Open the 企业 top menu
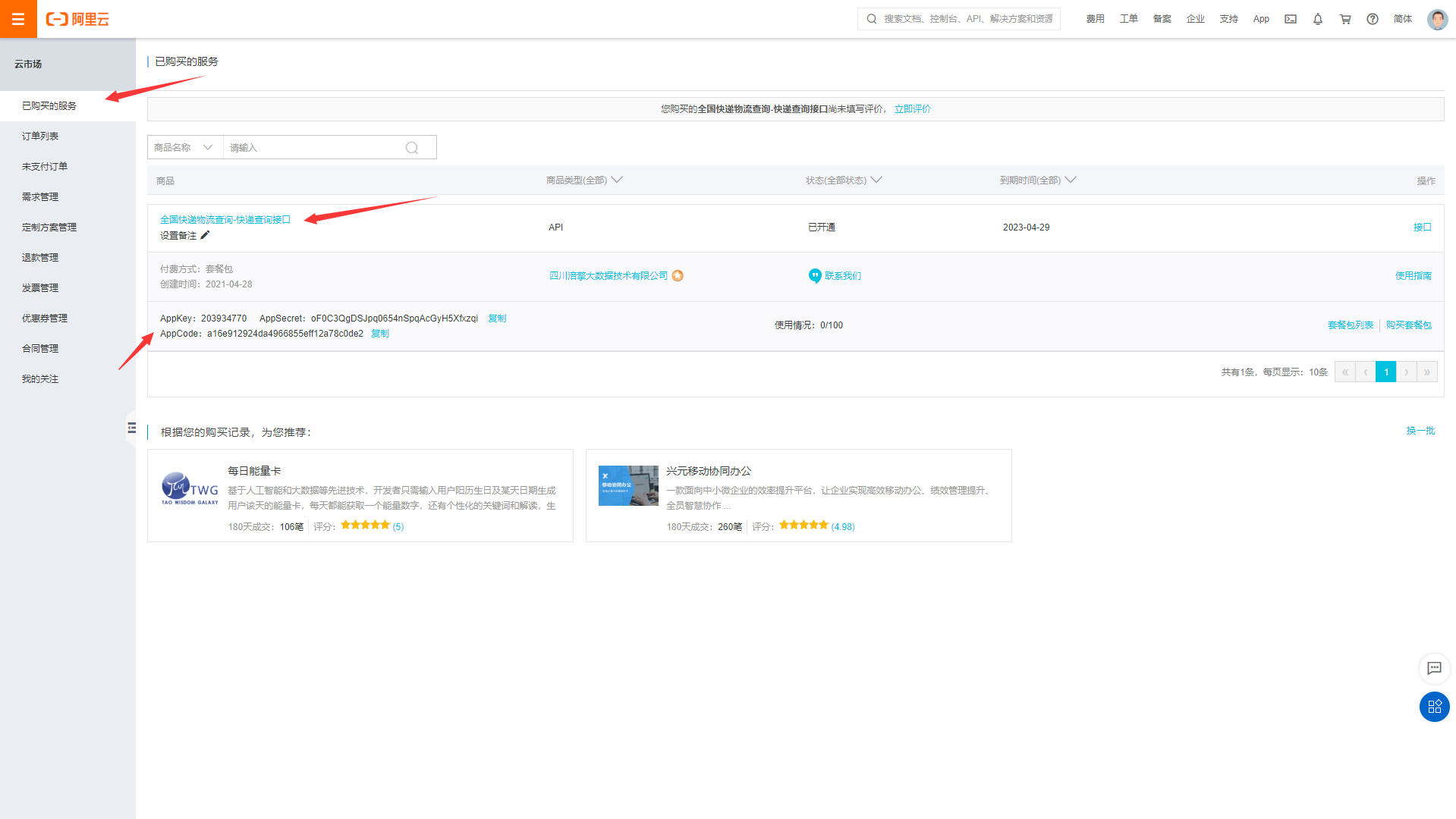The image size is (1456, 819). [1195, 19]
